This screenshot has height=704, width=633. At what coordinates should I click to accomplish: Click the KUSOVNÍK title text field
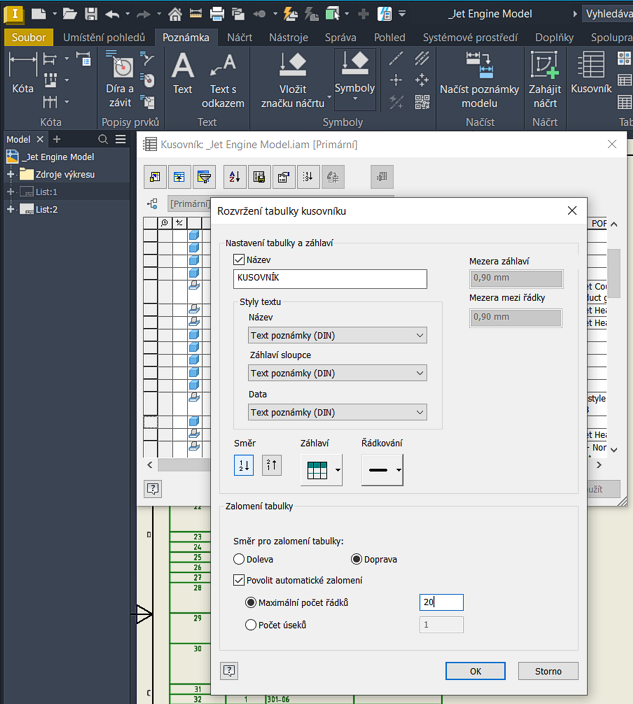(x=330, y=280)
